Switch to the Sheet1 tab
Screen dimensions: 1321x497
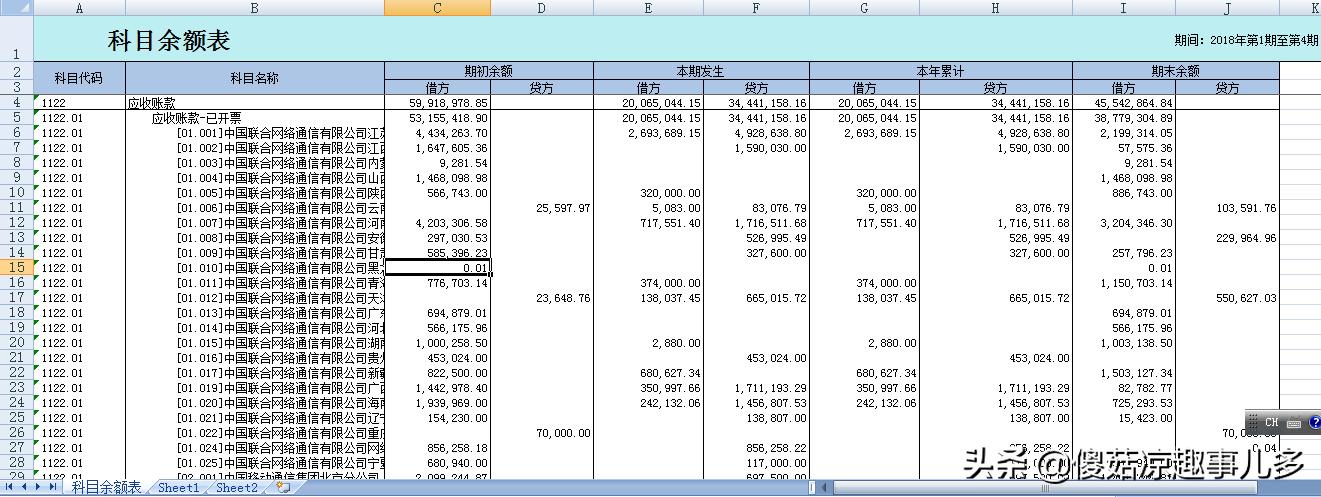pos(179,488)
